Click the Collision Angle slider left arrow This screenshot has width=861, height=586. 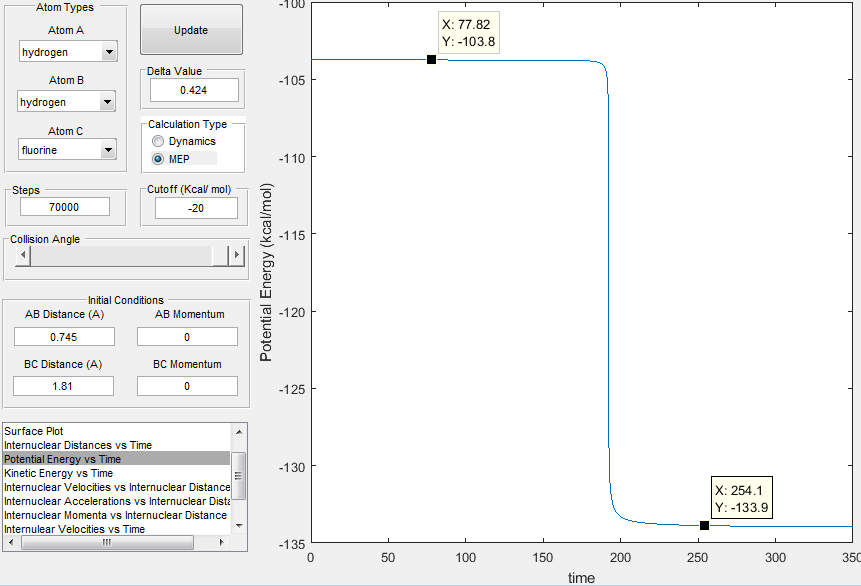[x=23, y=255]
